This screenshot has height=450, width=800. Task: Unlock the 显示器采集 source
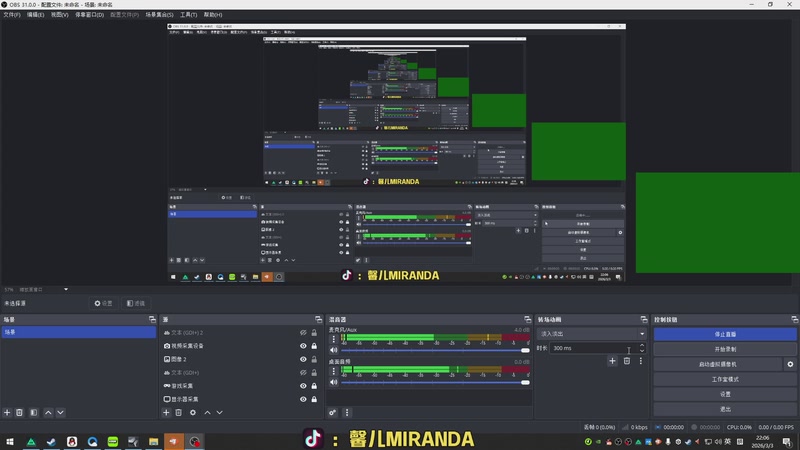pyautogui.click(x=314, y=399)
